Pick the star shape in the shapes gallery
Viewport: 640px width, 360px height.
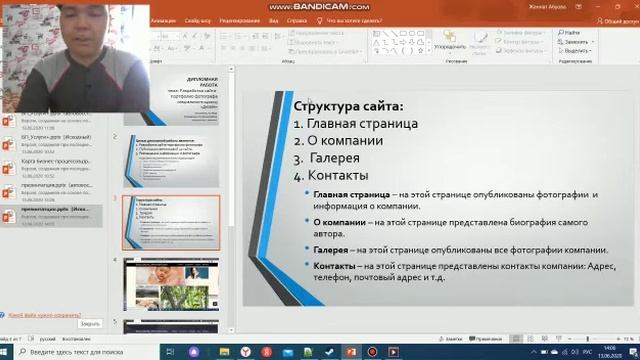pyautogui.click(x=420, y=51)
